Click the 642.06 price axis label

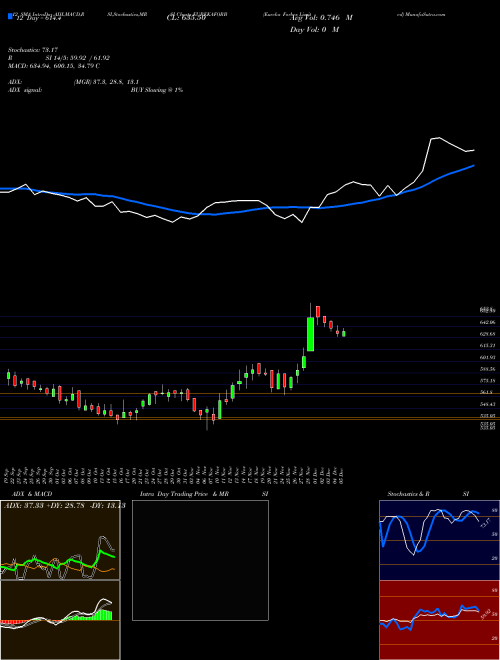pyautogui.click(x=487, y=322)
